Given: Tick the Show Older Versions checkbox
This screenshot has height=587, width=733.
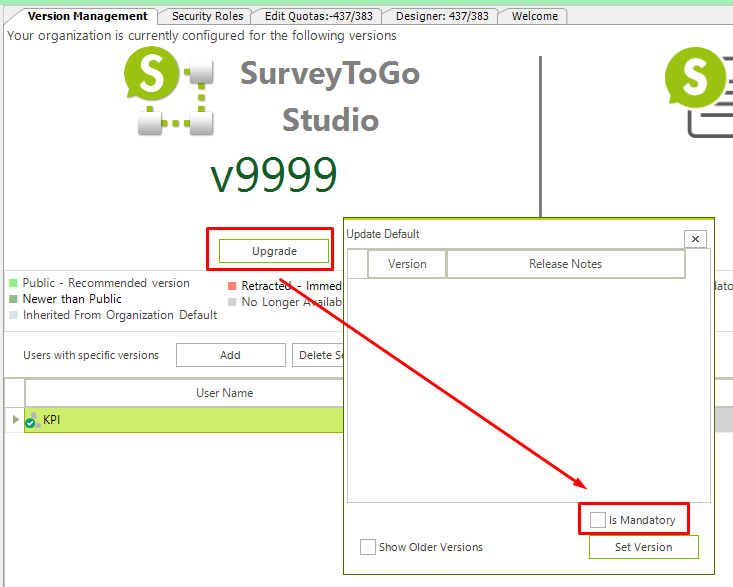Looking at the screenshot, I should (x=367, y=547).
